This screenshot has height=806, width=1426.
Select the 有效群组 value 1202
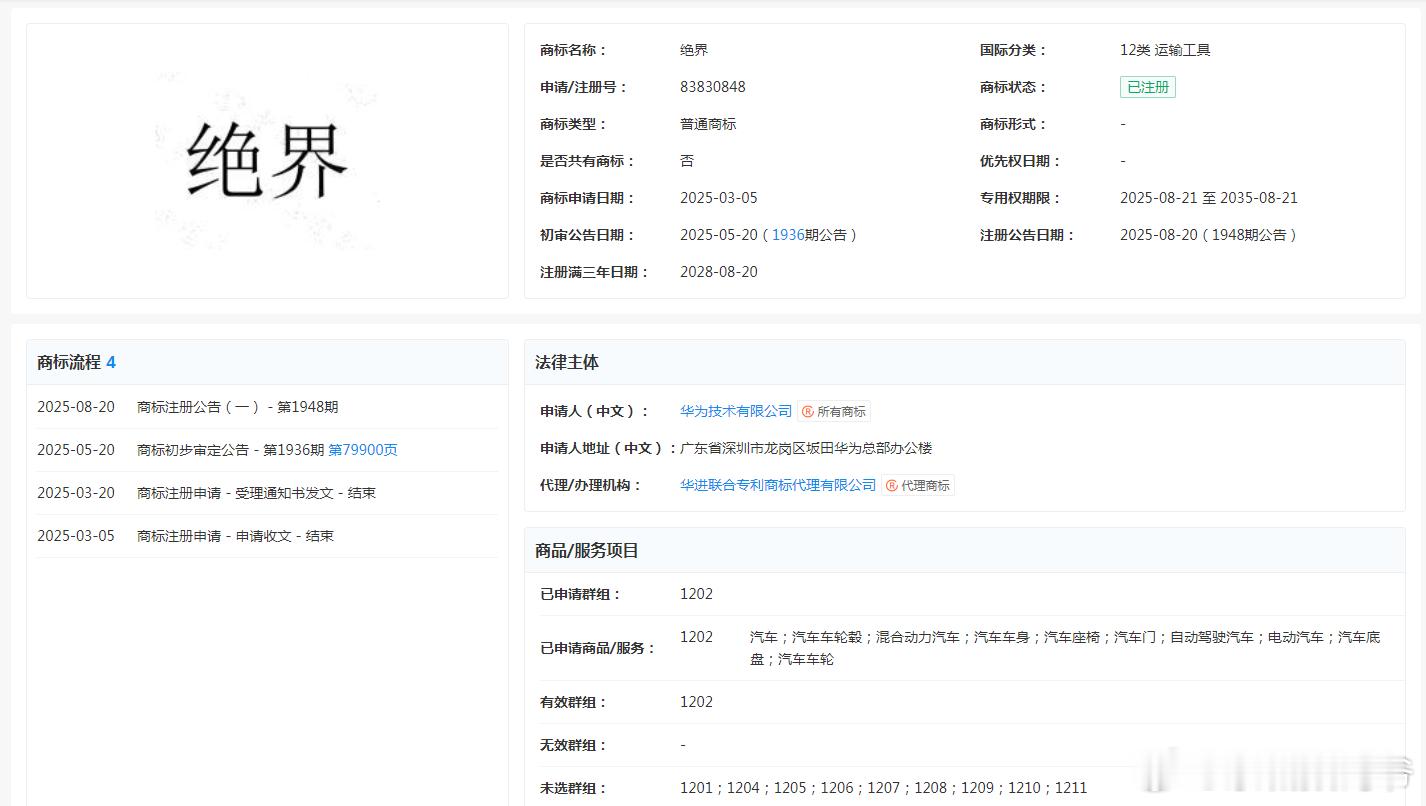(x=696, y=702)
